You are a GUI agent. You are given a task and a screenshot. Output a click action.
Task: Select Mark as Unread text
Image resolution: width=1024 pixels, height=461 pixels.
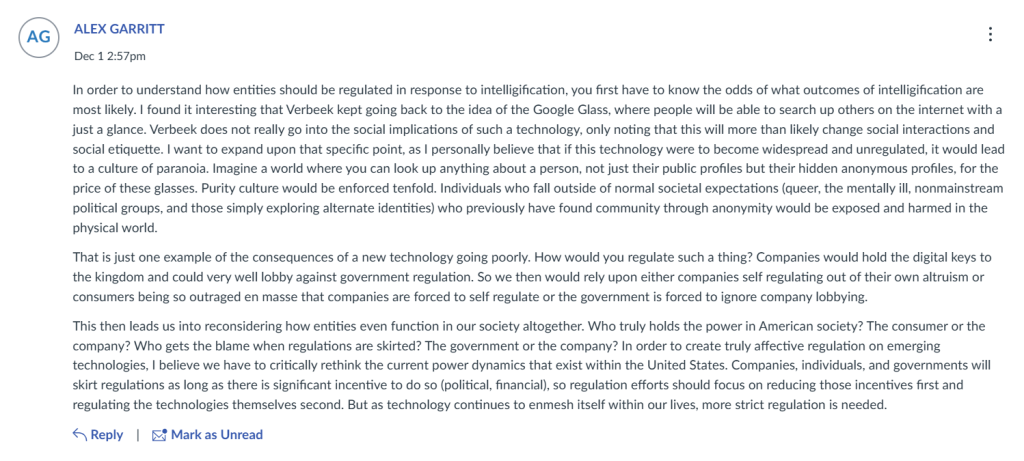(216, 434)
